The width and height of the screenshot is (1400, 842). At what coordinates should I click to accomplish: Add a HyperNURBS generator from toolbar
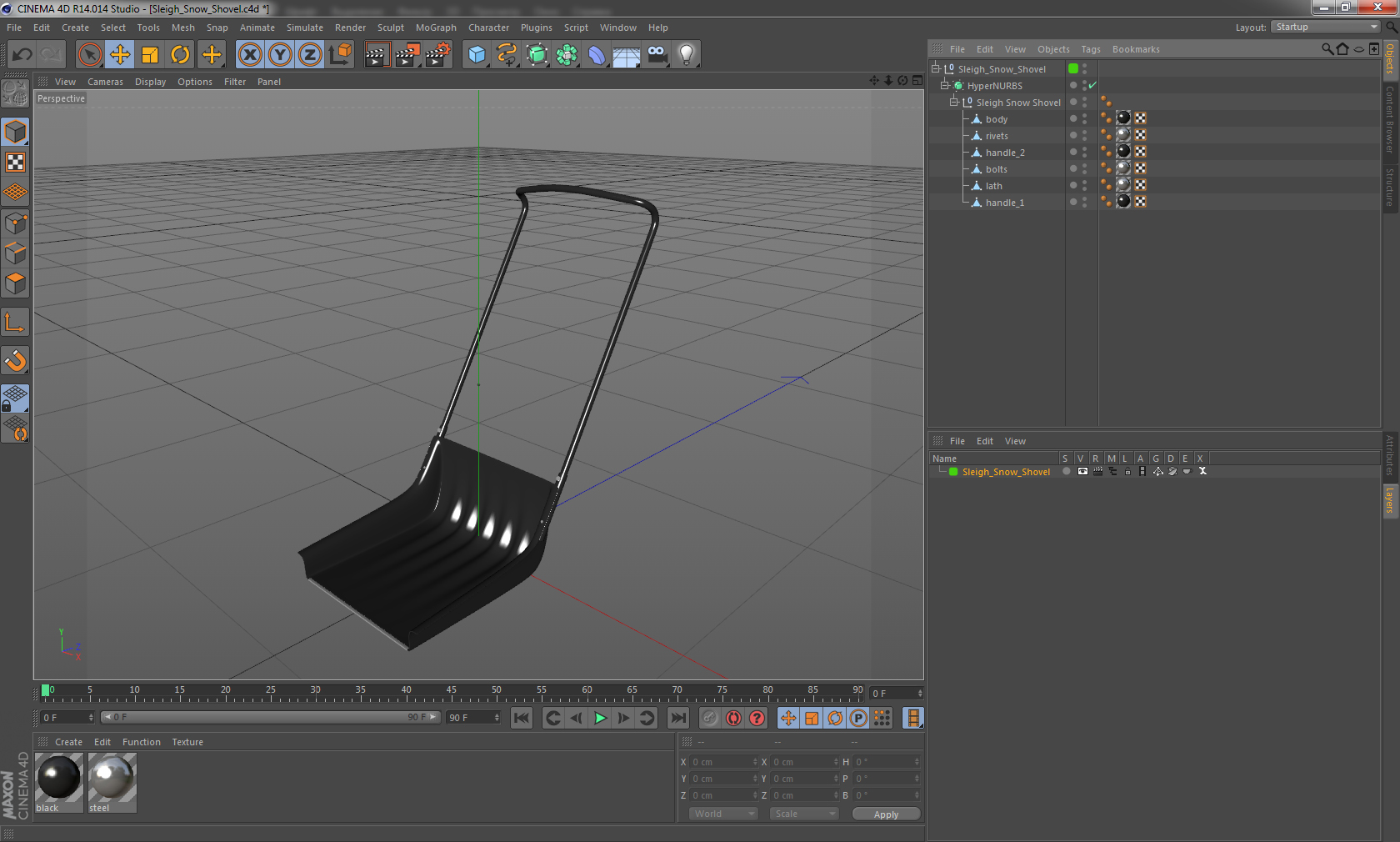(537, 55)
